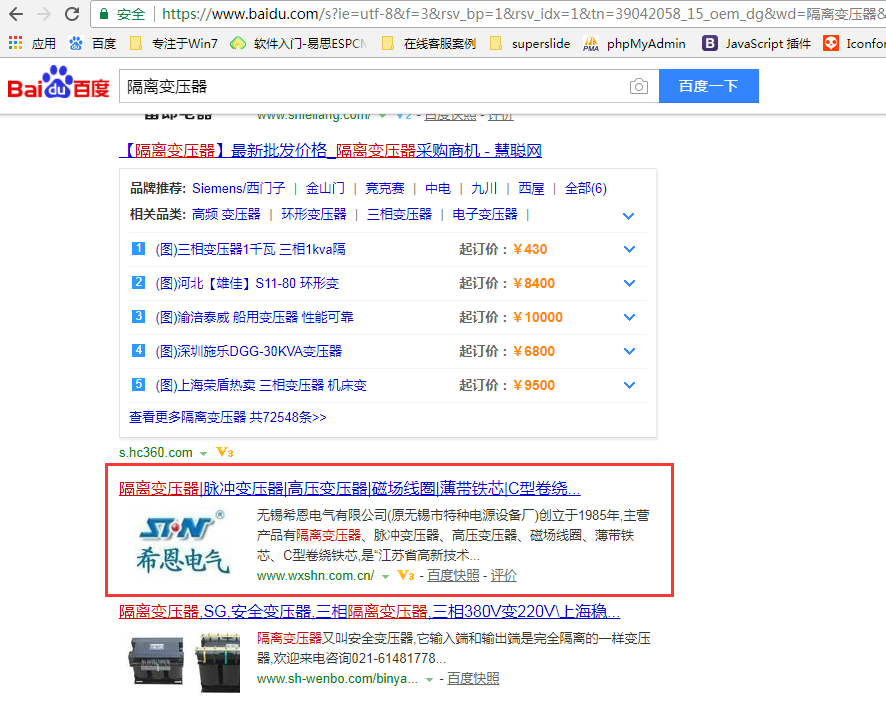Image resolution: width=886 pixels, height=724 pixels.
Task: Open category 三相变压器
Action: coord(399,214)
